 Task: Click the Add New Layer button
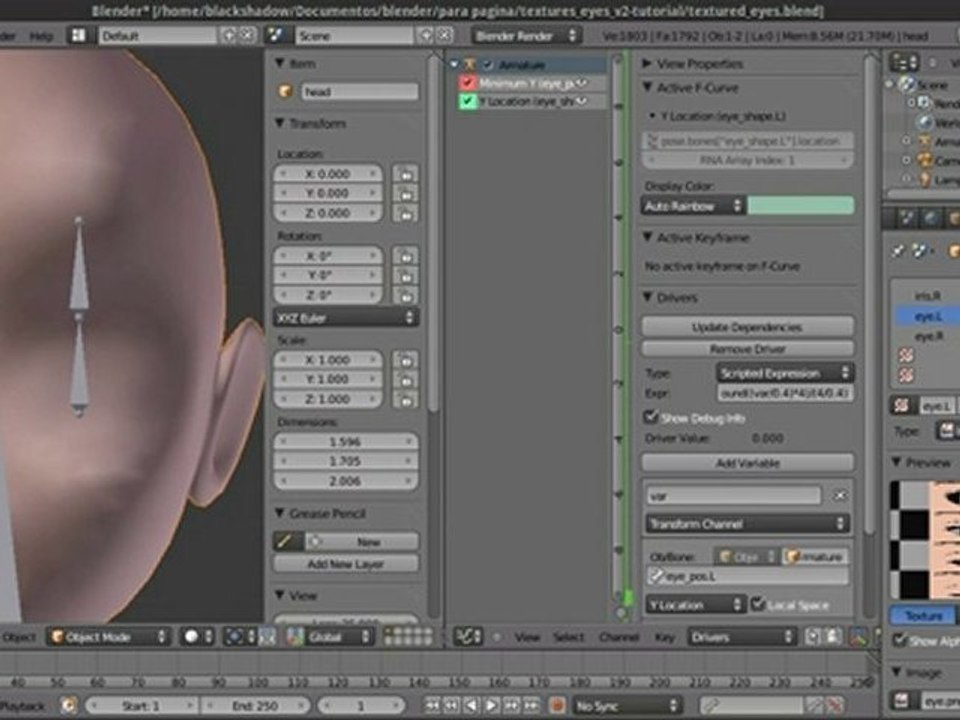pyautogui.click(x=346, y=564)
